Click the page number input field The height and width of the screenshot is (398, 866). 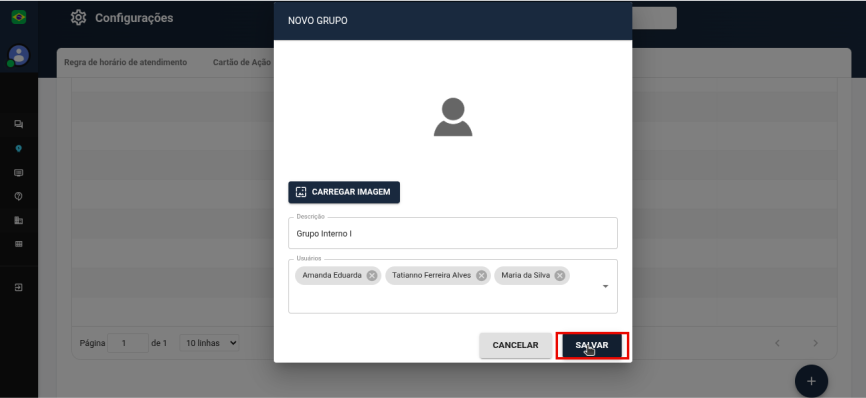tap(128, 343)
